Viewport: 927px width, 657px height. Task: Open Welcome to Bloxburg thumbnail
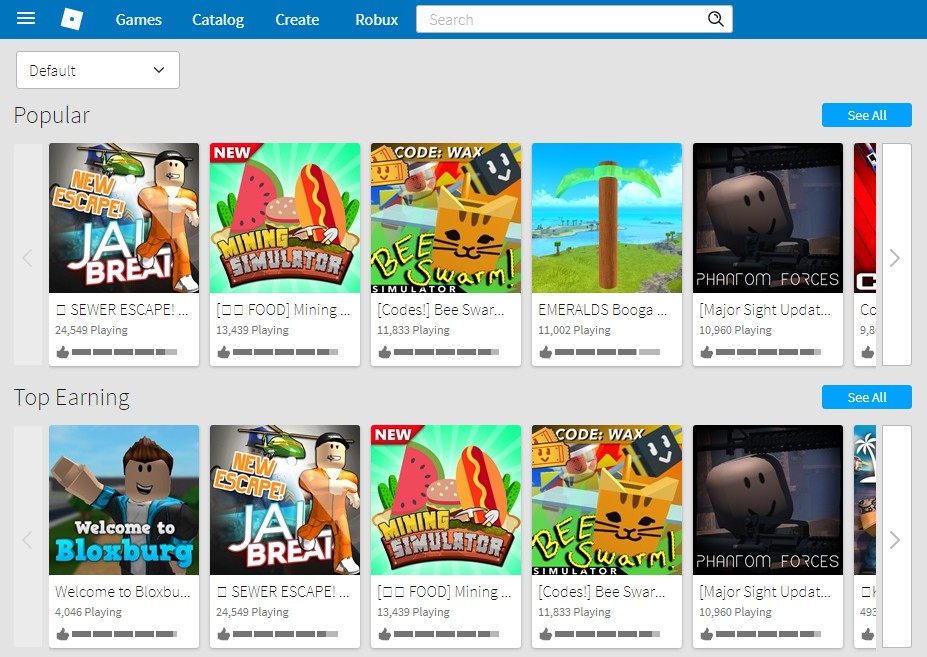tap(124, 500)
